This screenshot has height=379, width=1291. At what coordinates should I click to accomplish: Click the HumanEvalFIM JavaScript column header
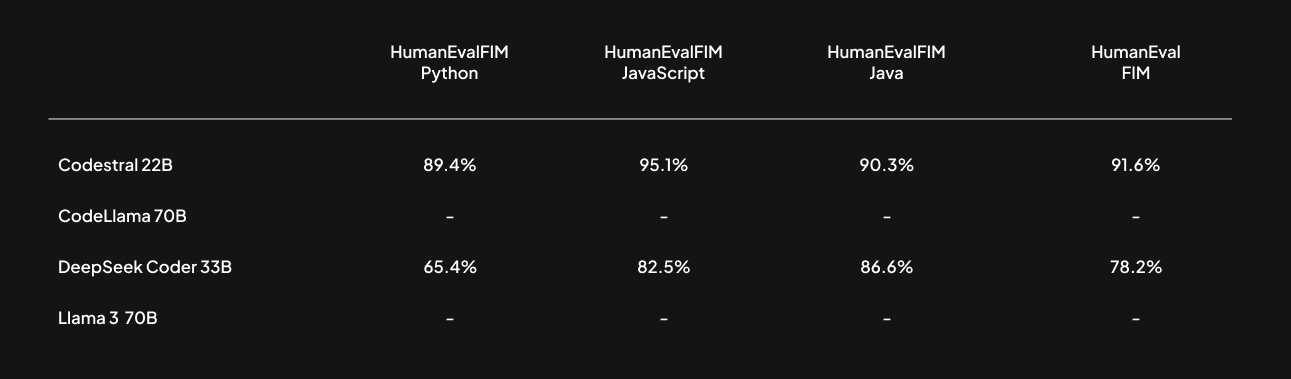[663, 63]
